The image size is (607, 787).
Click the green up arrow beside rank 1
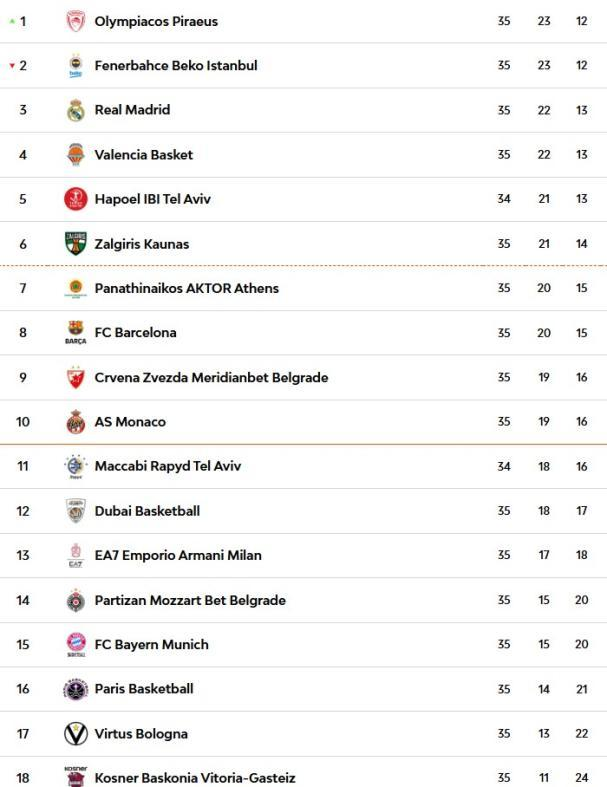[x=12, y=22]
